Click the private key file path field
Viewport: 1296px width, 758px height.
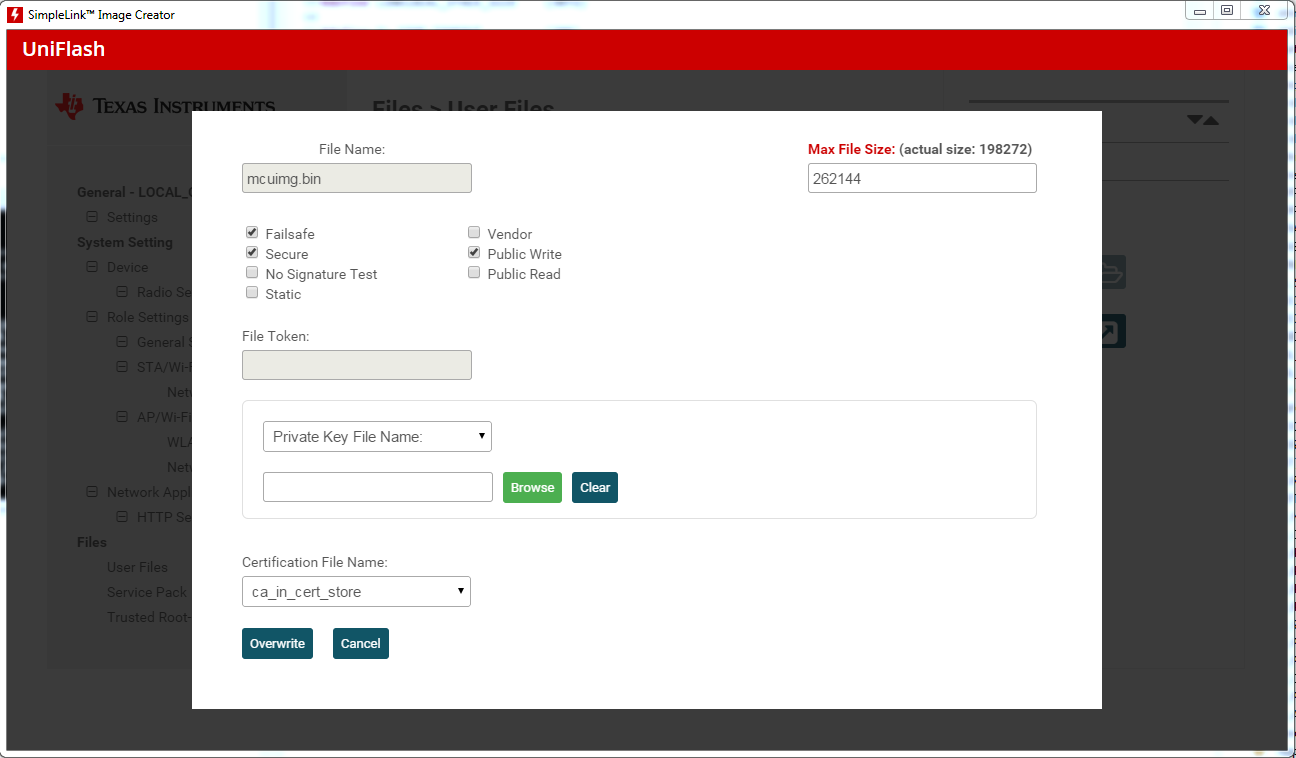coord(378,487)
